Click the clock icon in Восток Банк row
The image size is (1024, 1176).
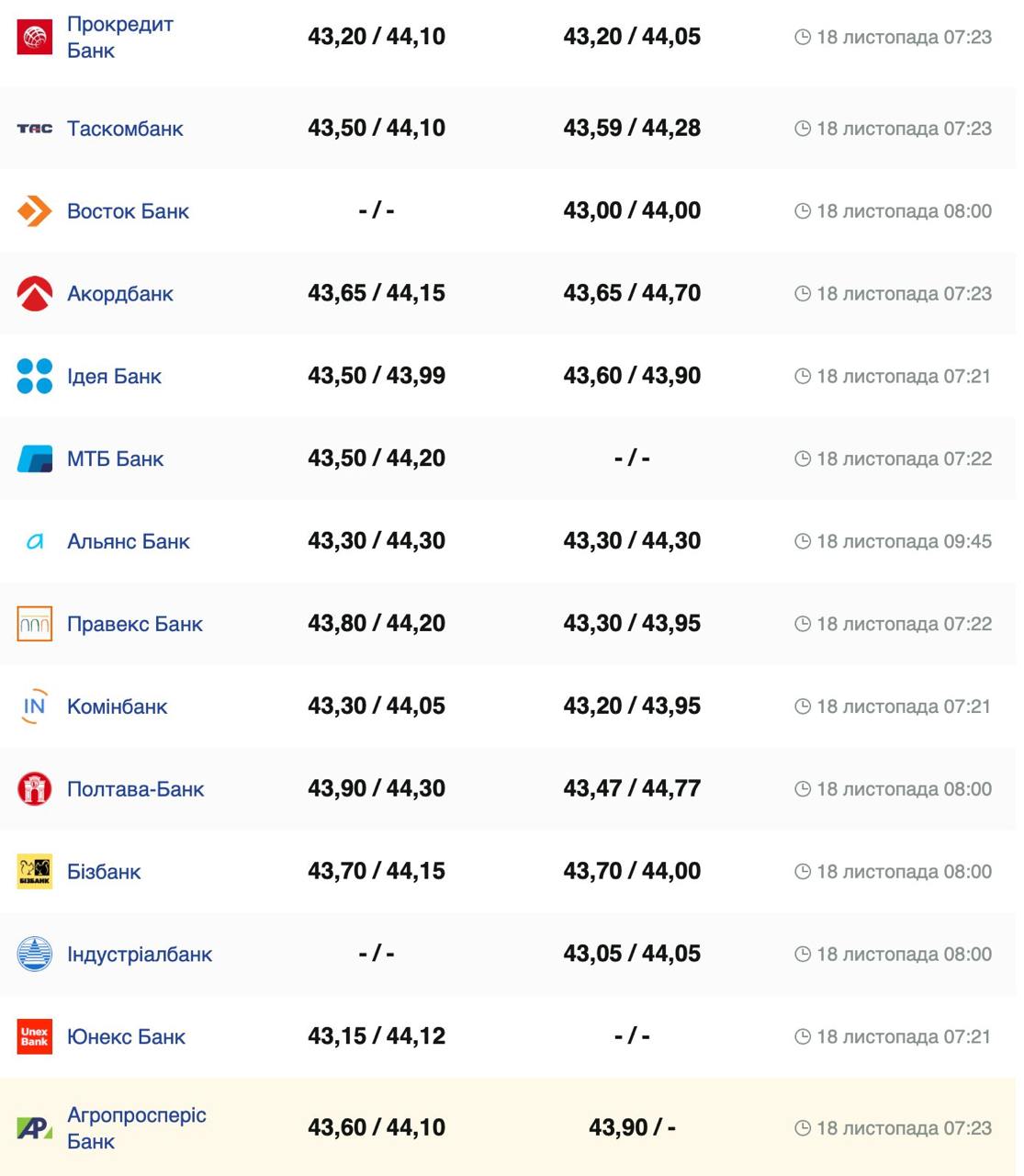(803, 211)
